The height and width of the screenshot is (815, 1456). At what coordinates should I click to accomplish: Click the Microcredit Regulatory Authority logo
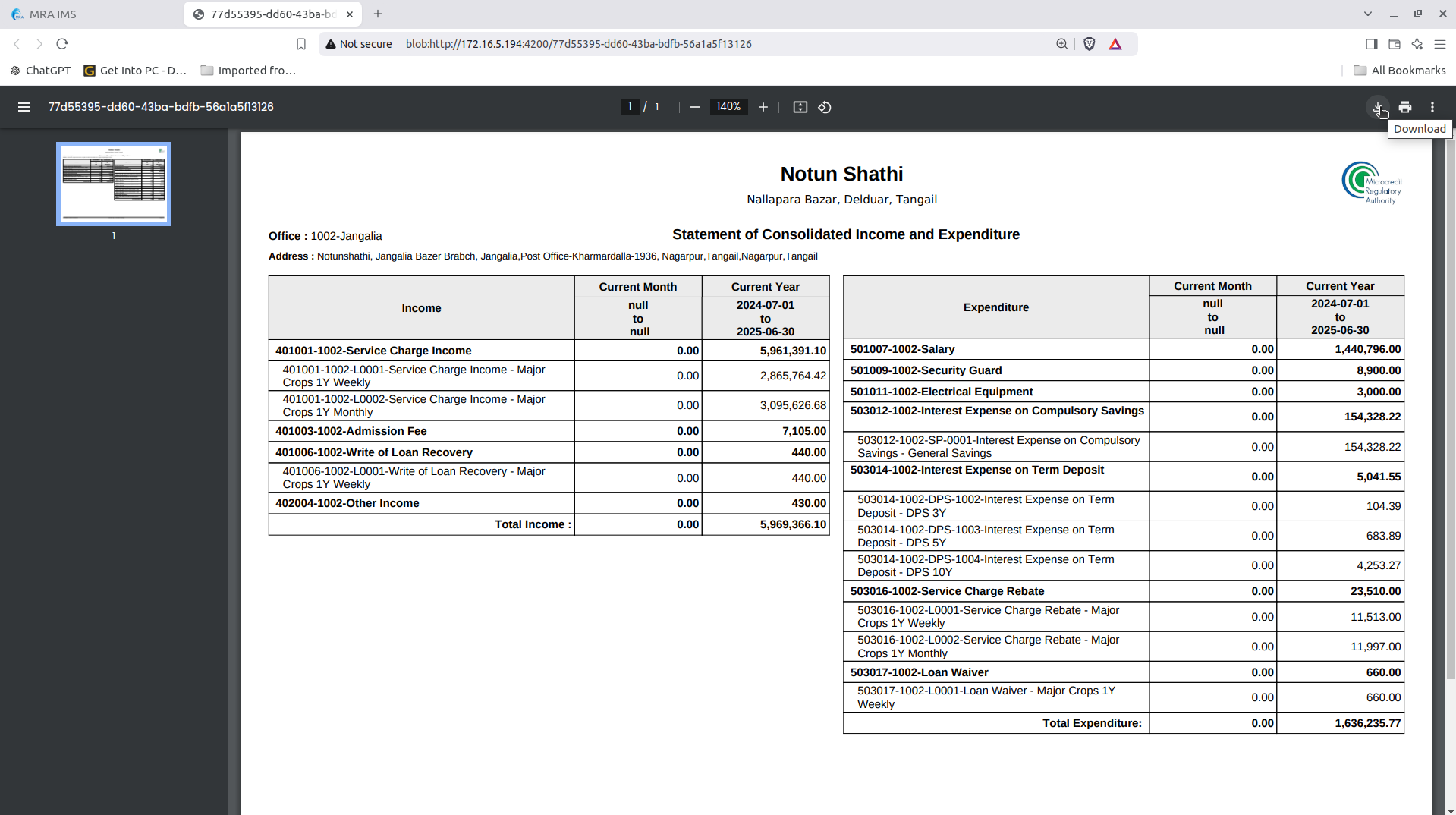point(1372,183)
